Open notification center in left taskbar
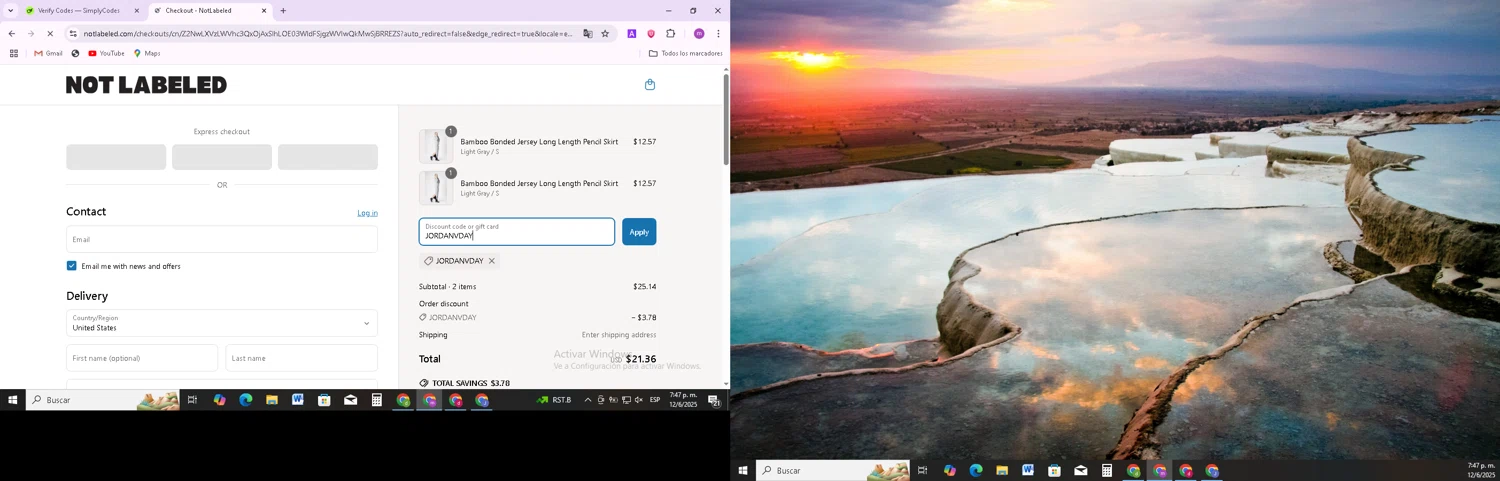 tap(715, 400)
